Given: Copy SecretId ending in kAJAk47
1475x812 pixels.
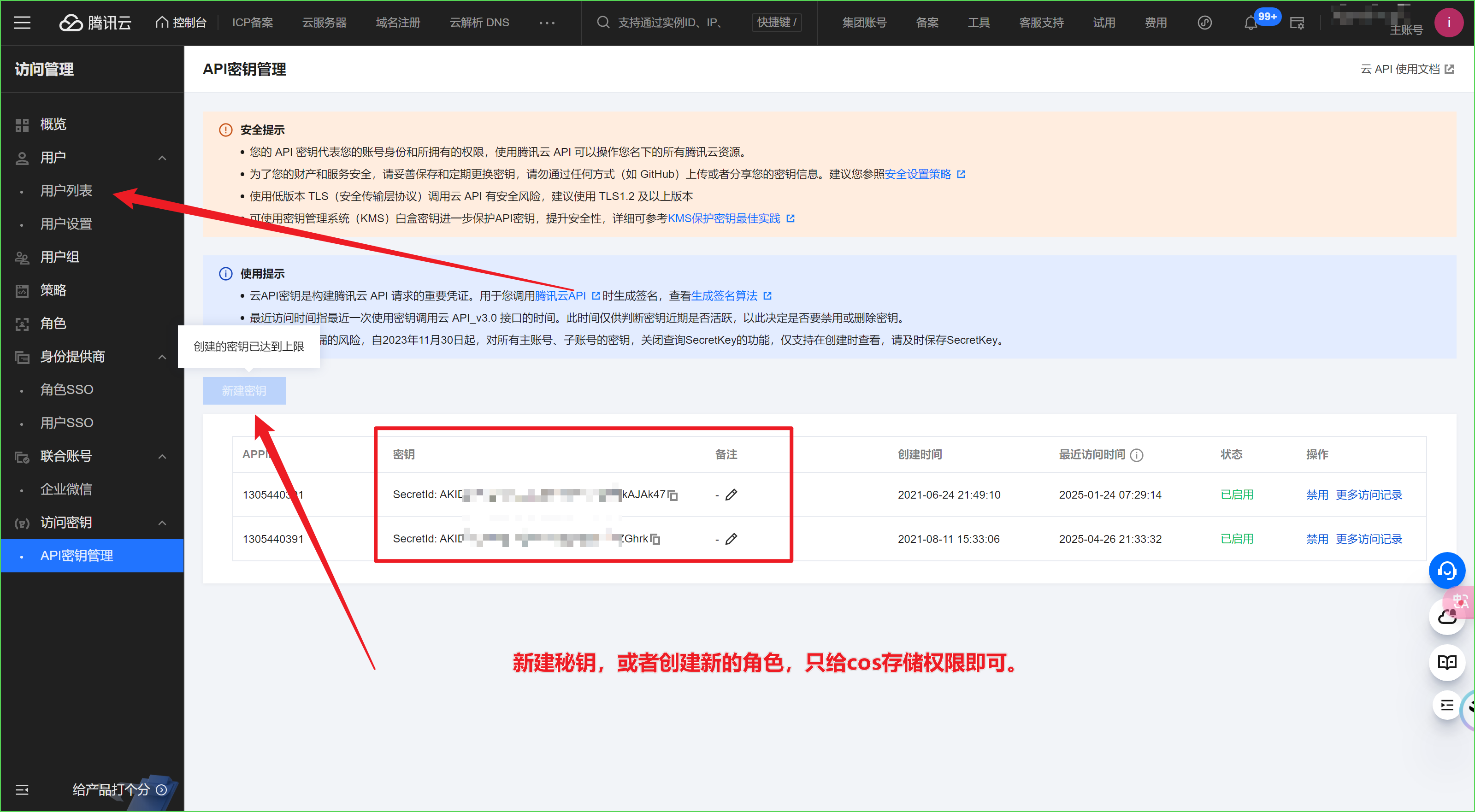Looking at the screenshot, I should 673,495.
